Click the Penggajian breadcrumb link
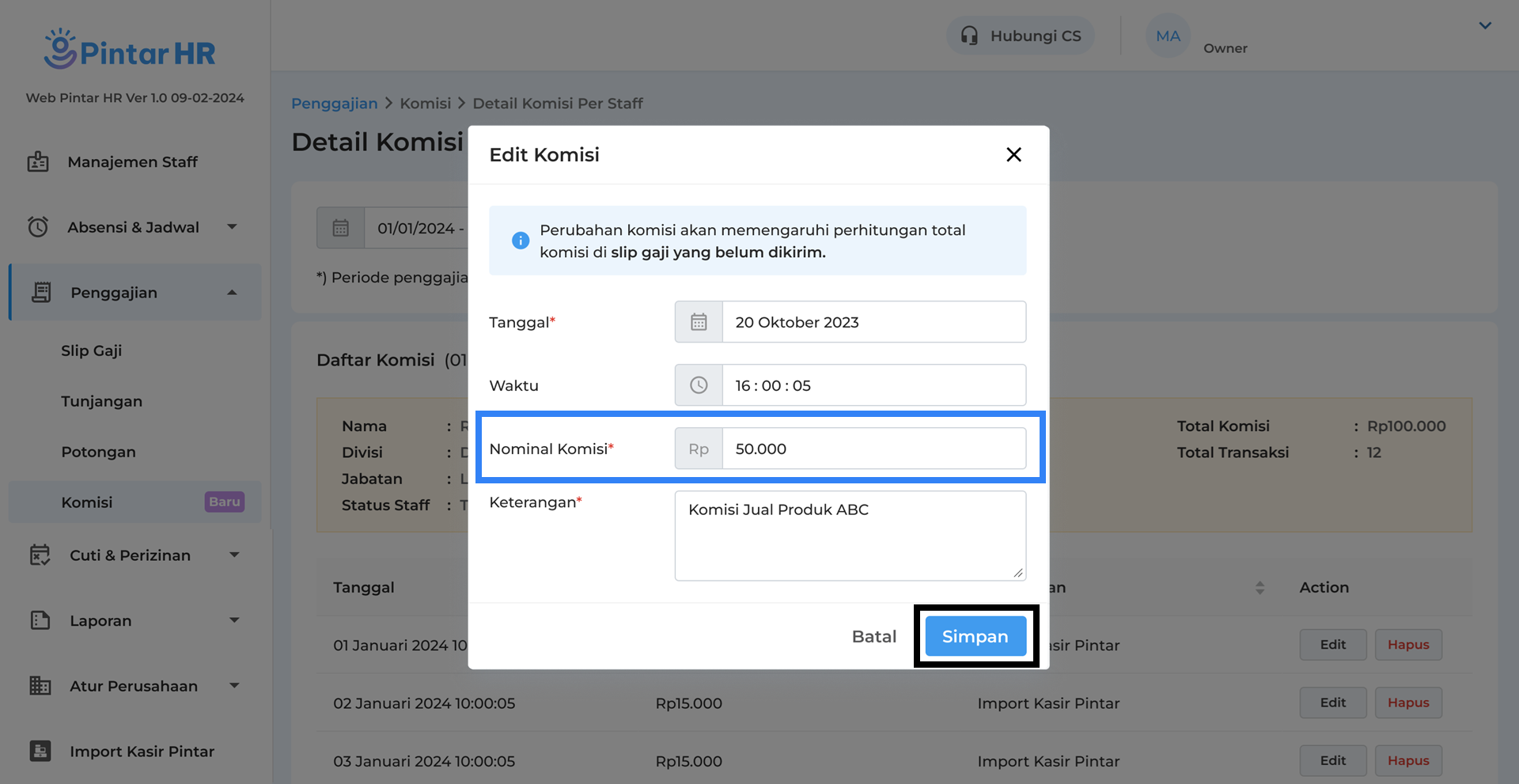This screenshot has width=1519, height=784. pos(334,104)
